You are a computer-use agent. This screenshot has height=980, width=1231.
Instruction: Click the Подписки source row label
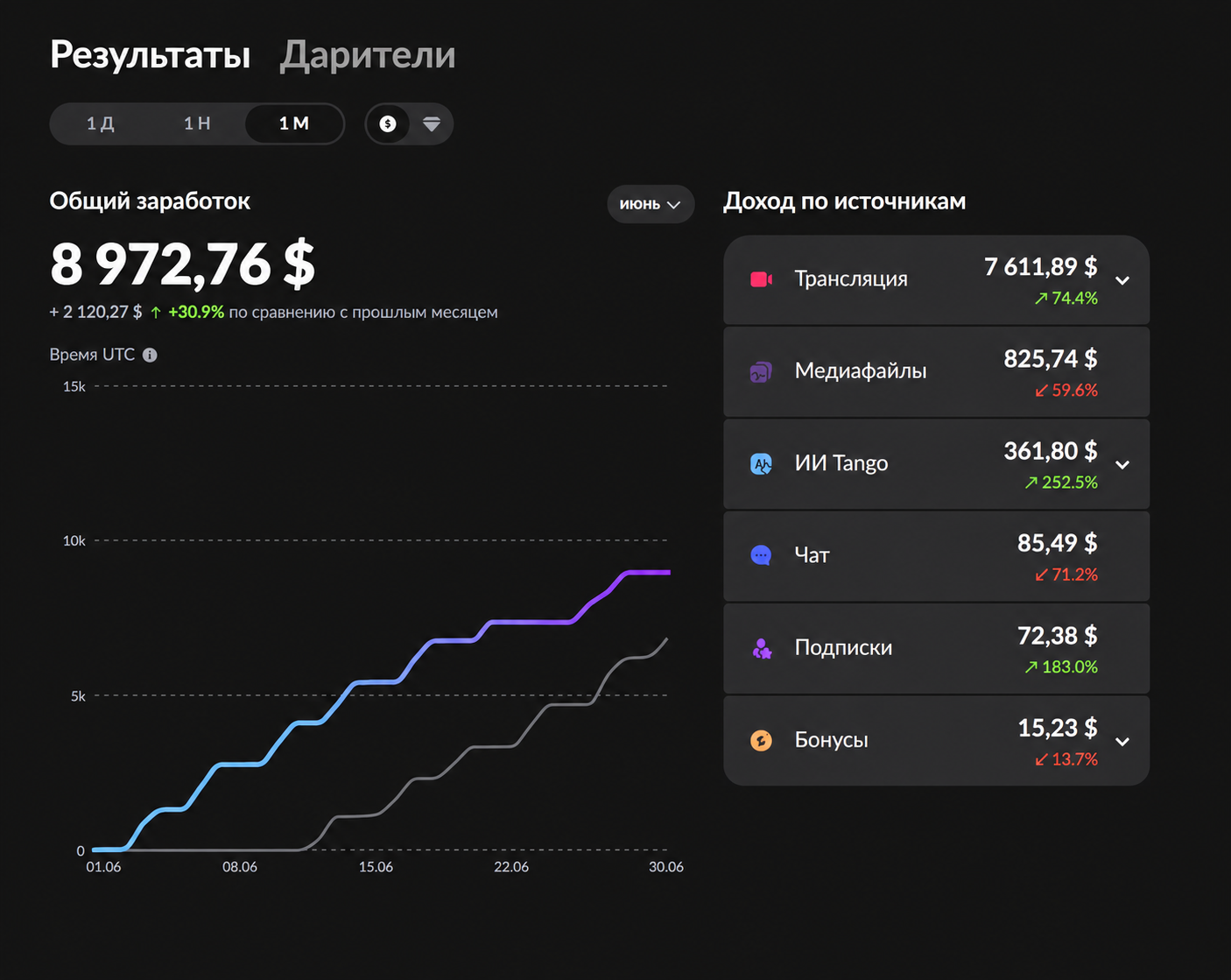(x=843, y=647)
